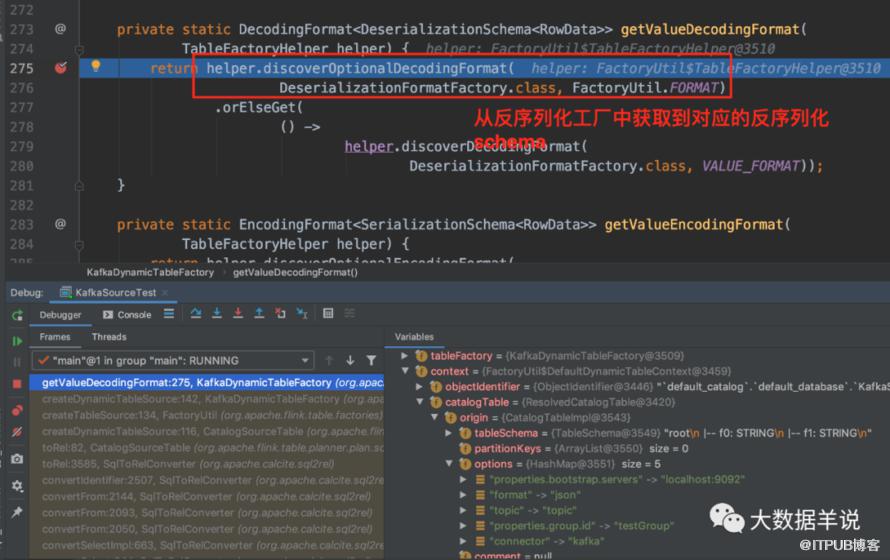Image resolution: width=890 pixels, height=560 pixels.
Task: Click the Run to Cursor icon
Action: 302,313
